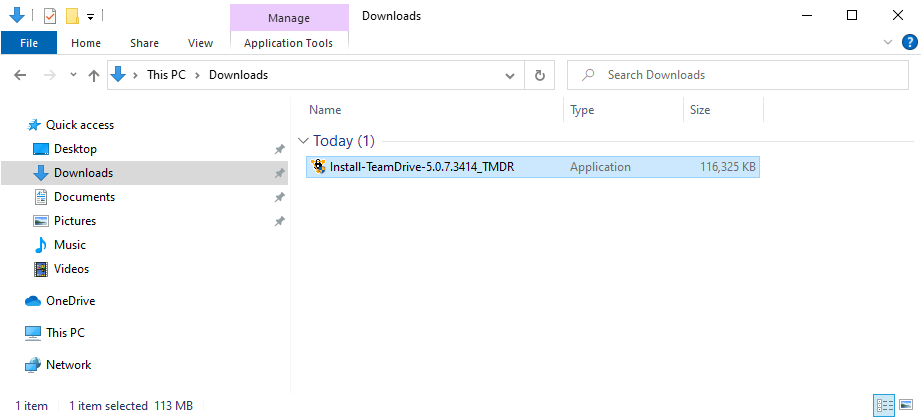Go back with the Back arrow
The width and height of the screenshot is (922, 418).
tap(20, 75)
